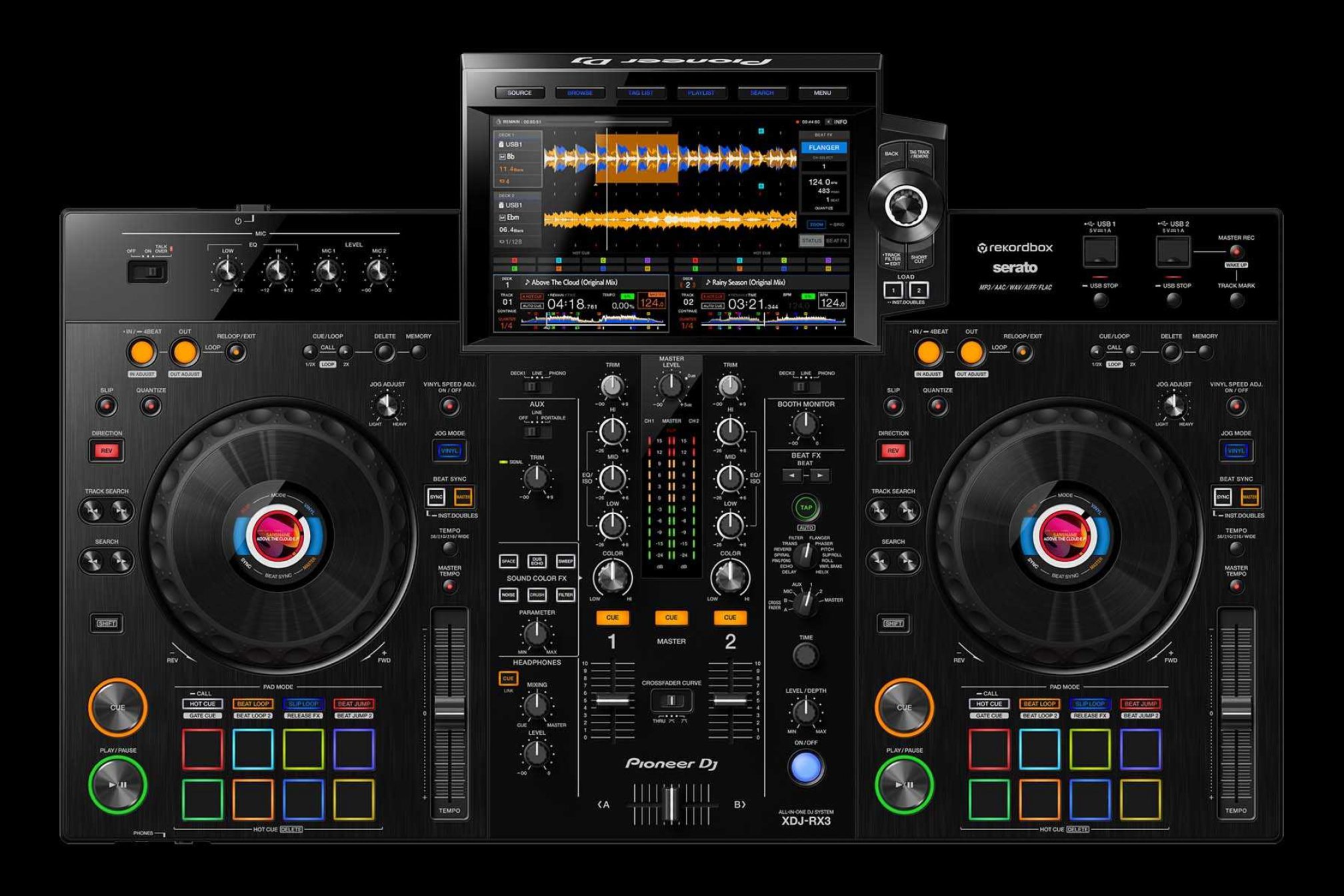Open the FLANGER beat FX selector on screen
This screenshot has height=896, width=1344.
point(824,147)
